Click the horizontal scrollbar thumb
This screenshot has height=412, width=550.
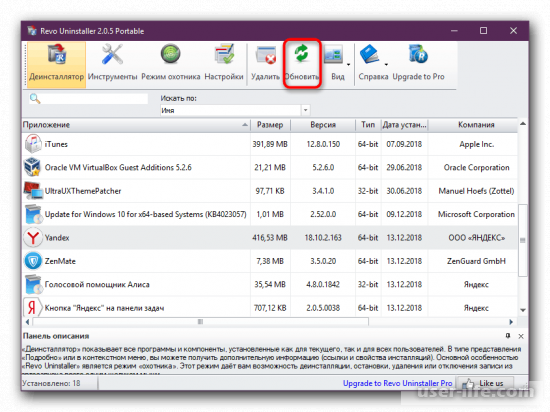click(x=200, y=322)
